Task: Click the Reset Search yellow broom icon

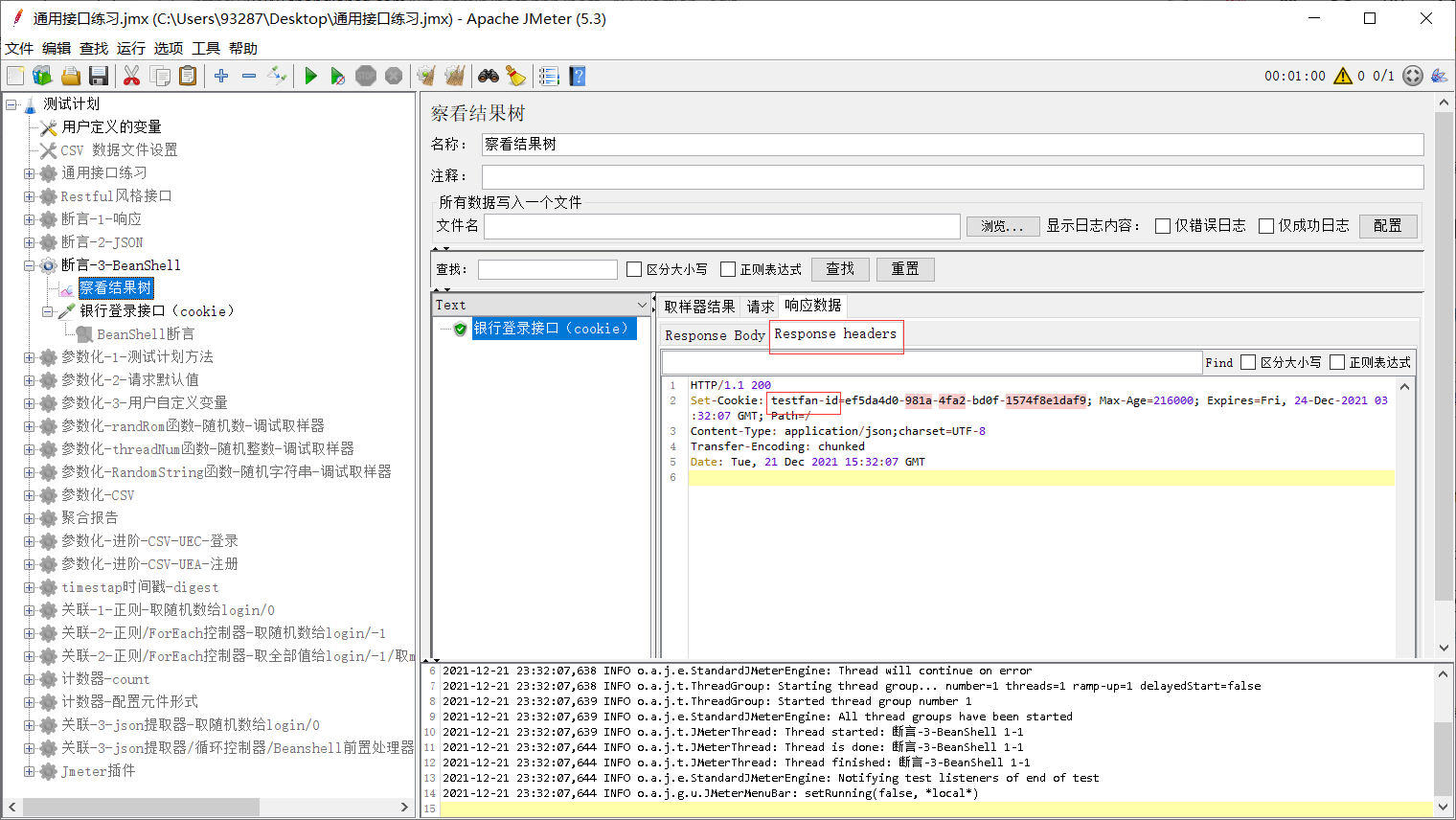Action: [516, 76]
